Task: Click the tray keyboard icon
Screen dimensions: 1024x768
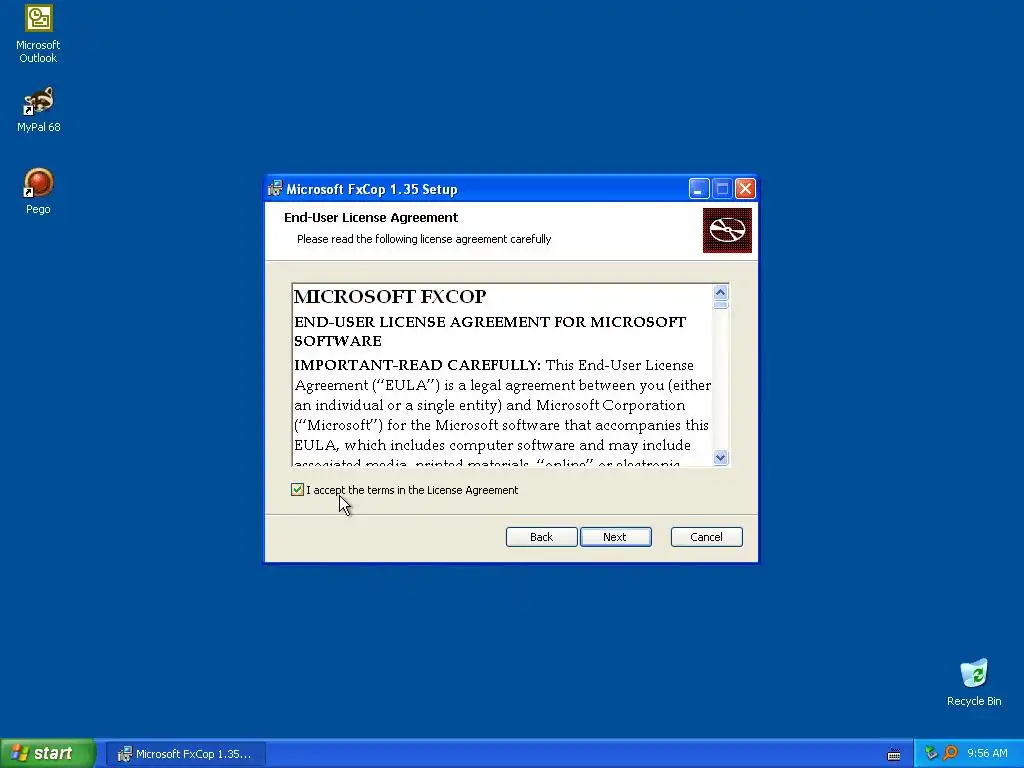Action: point(894,755)
